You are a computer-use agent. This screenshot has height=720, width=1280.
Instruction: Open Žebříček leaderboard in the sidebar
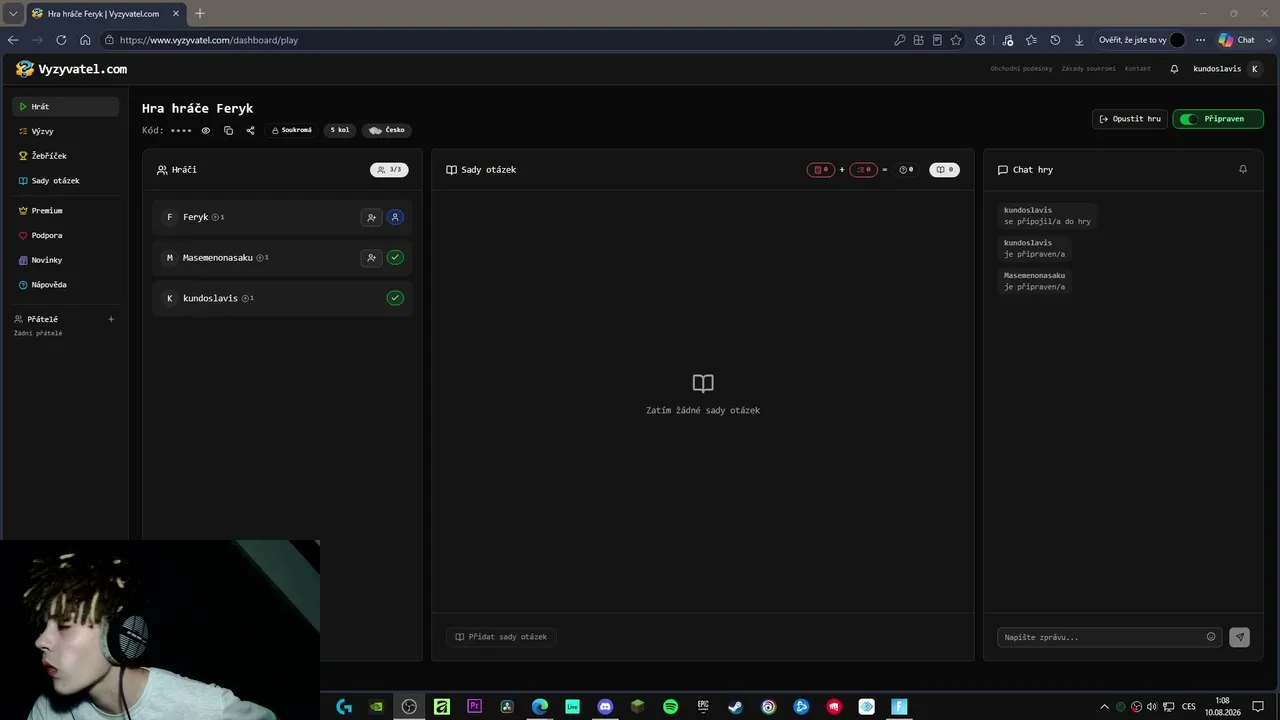(65, 156)
